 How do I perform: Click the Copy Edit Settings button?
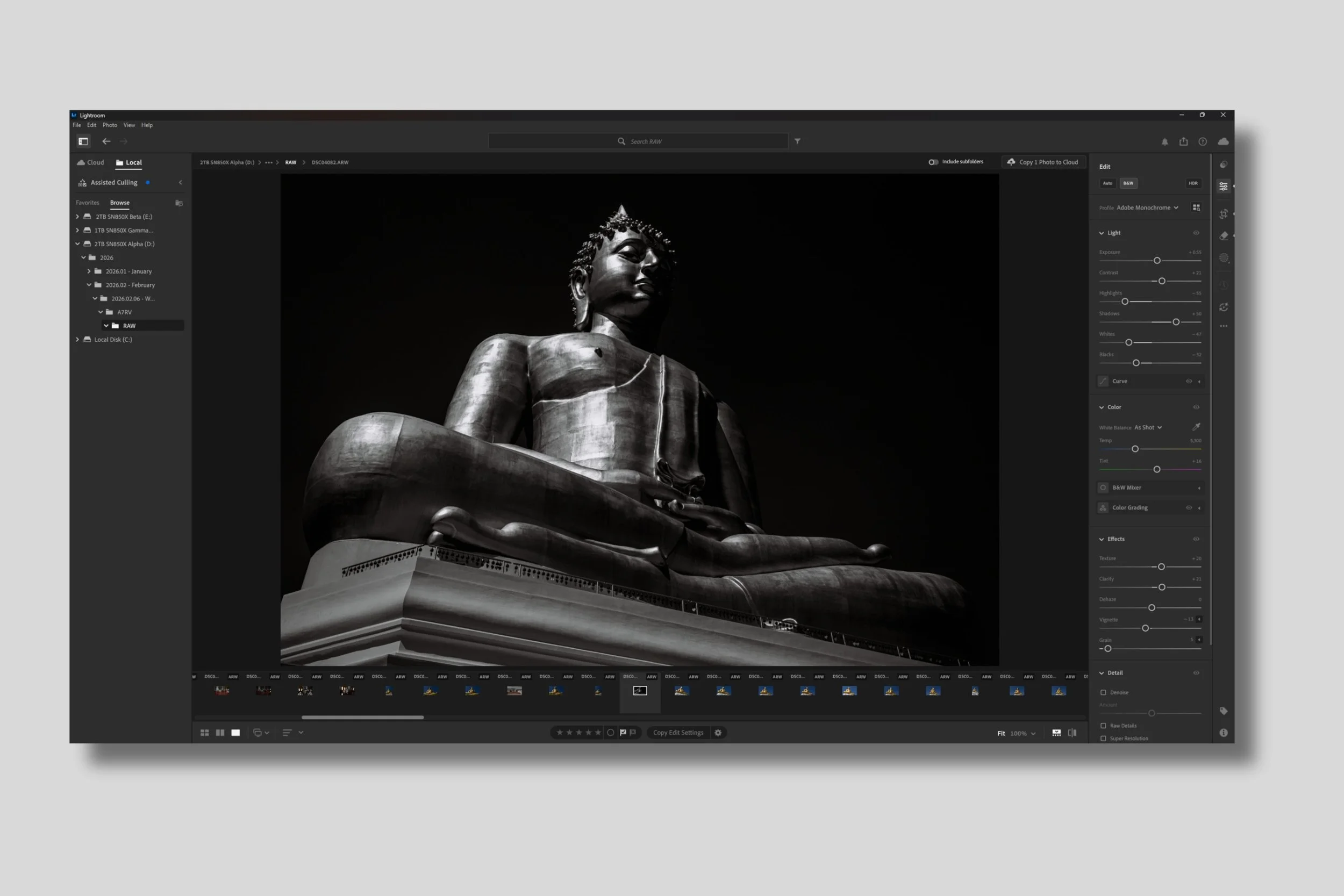pos(678,733)
